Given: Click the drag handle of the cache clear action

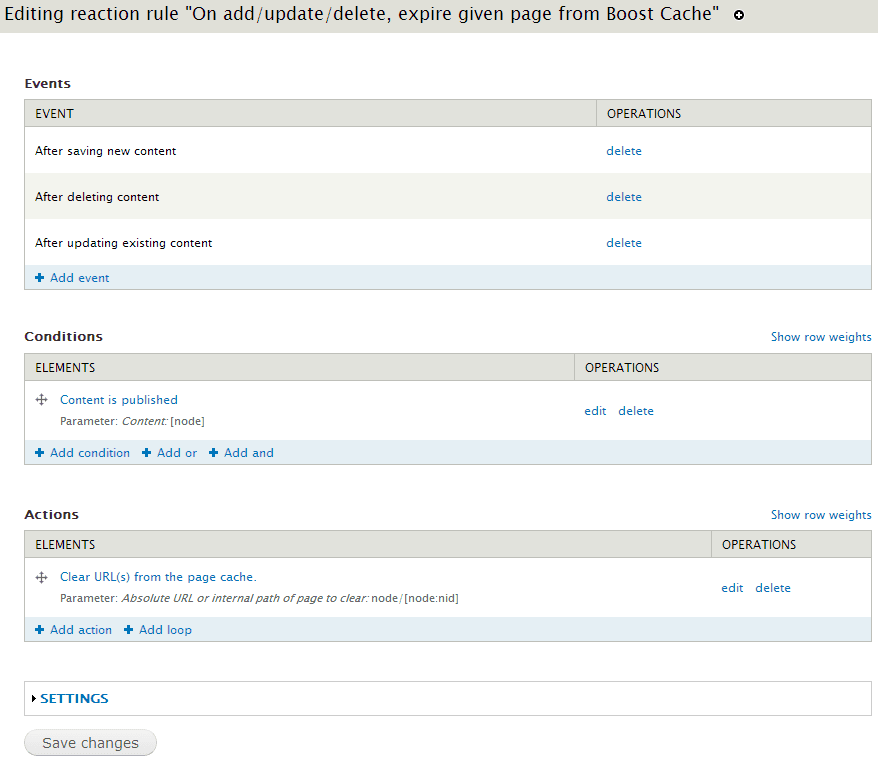Looking at the screenshot, I should click(x=40, y=576).
